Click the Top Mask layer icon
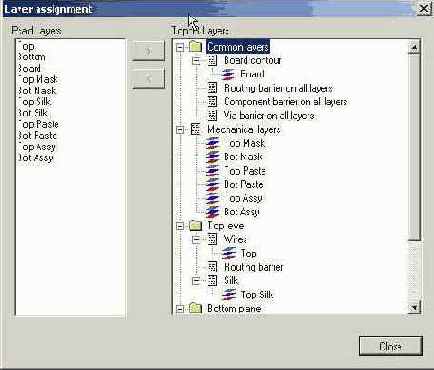 [x=212, y=143]
